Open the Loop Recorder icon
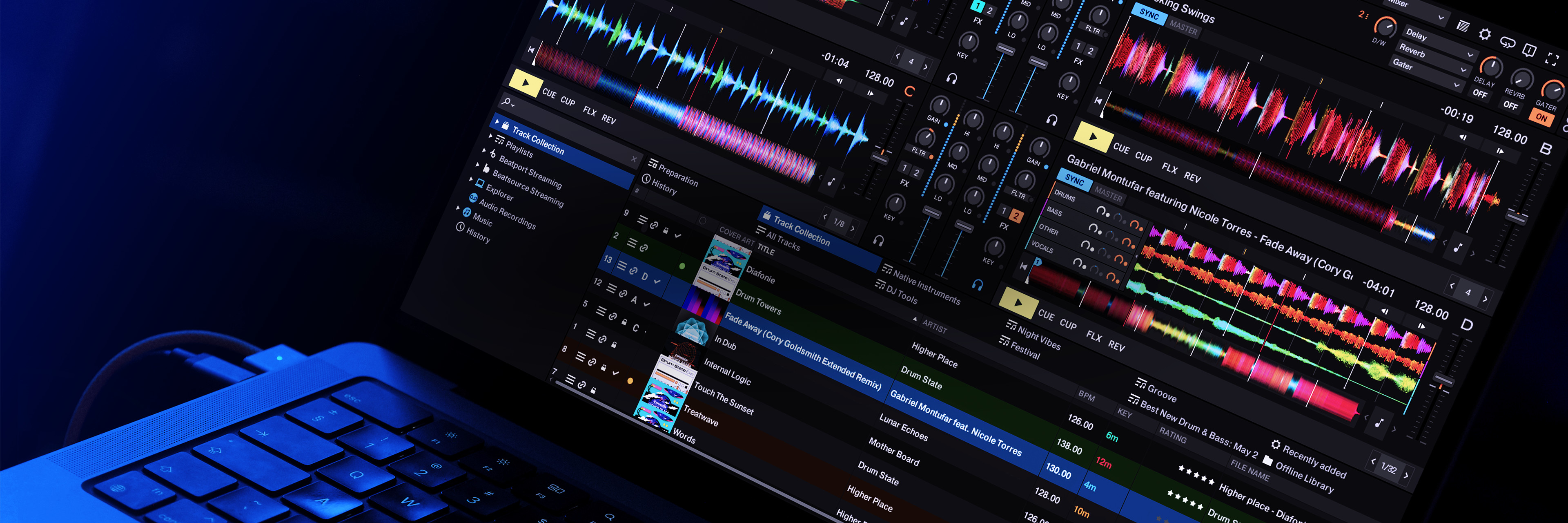 (x=1508, y=42)
